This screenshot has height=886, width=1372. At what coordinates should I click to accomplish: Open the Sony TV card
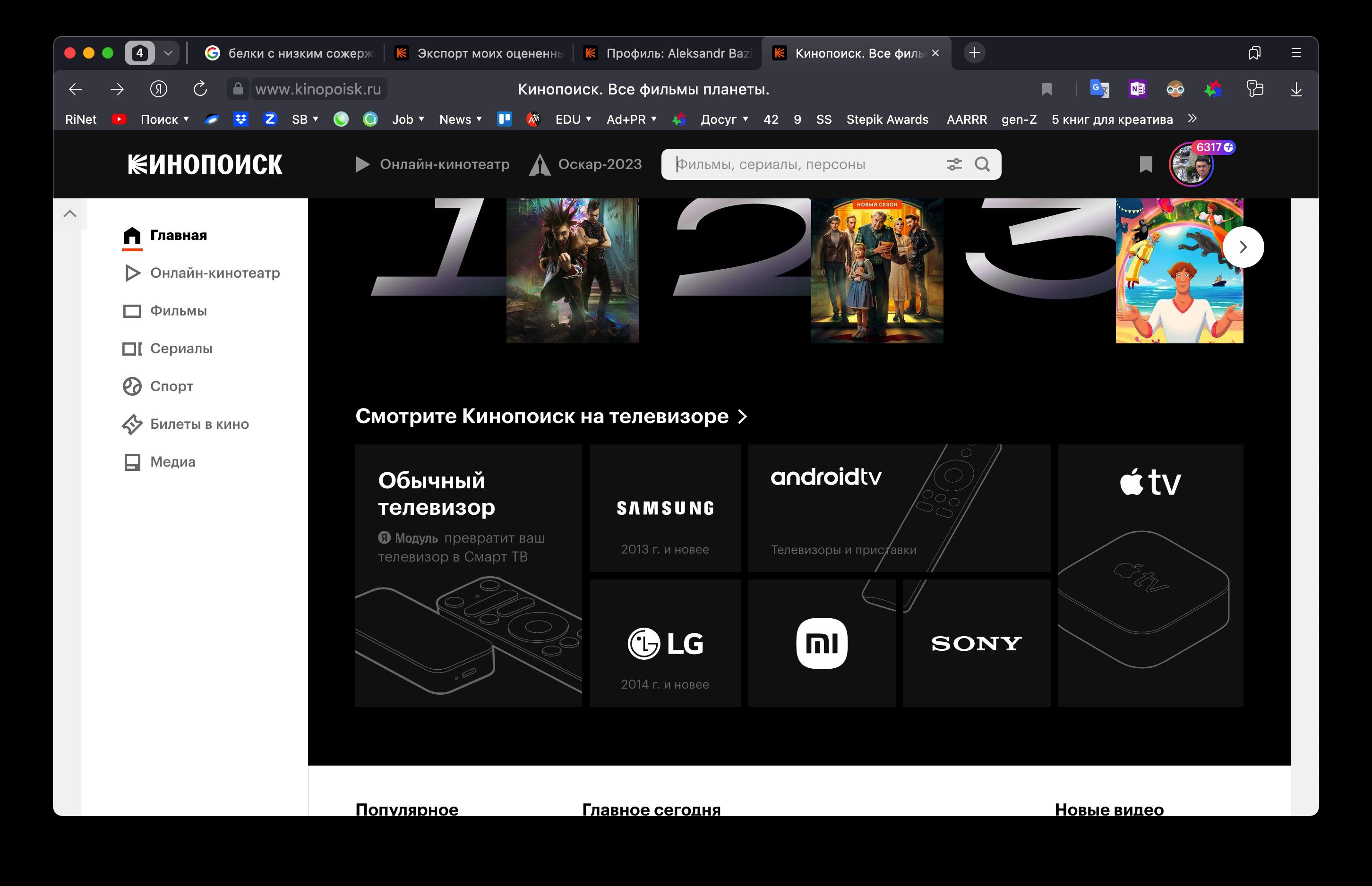[977, 643]
